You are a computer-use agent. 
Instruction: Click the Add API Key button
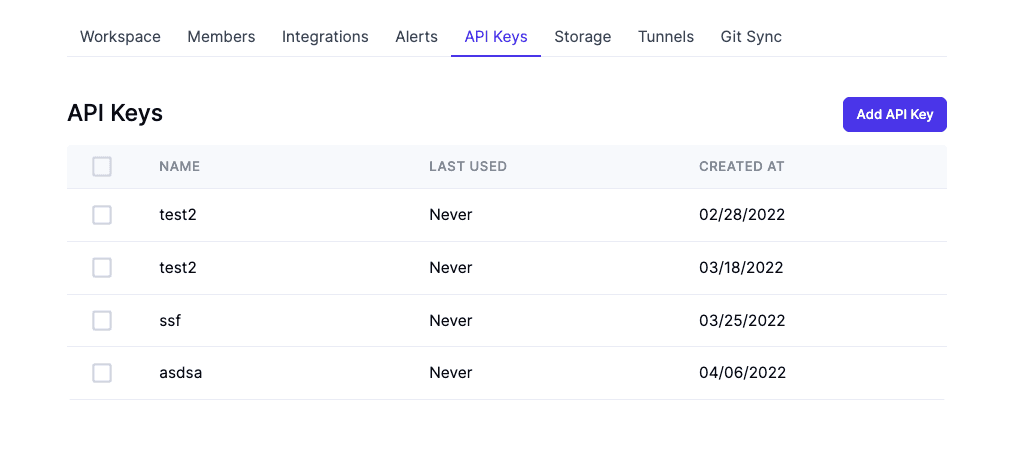894,114
